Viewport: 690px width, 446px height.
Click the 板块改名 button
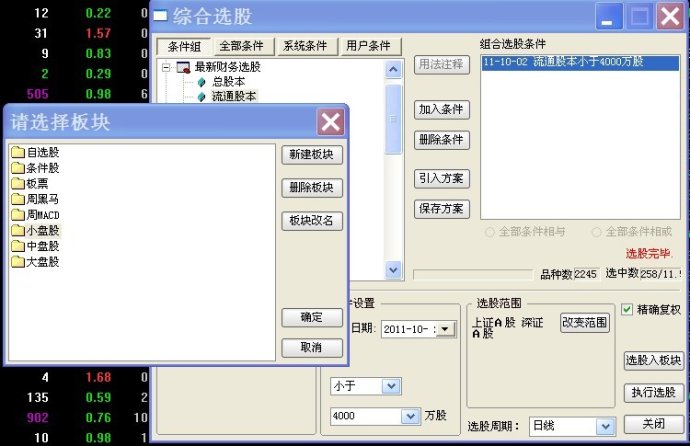tap(312, 221)
